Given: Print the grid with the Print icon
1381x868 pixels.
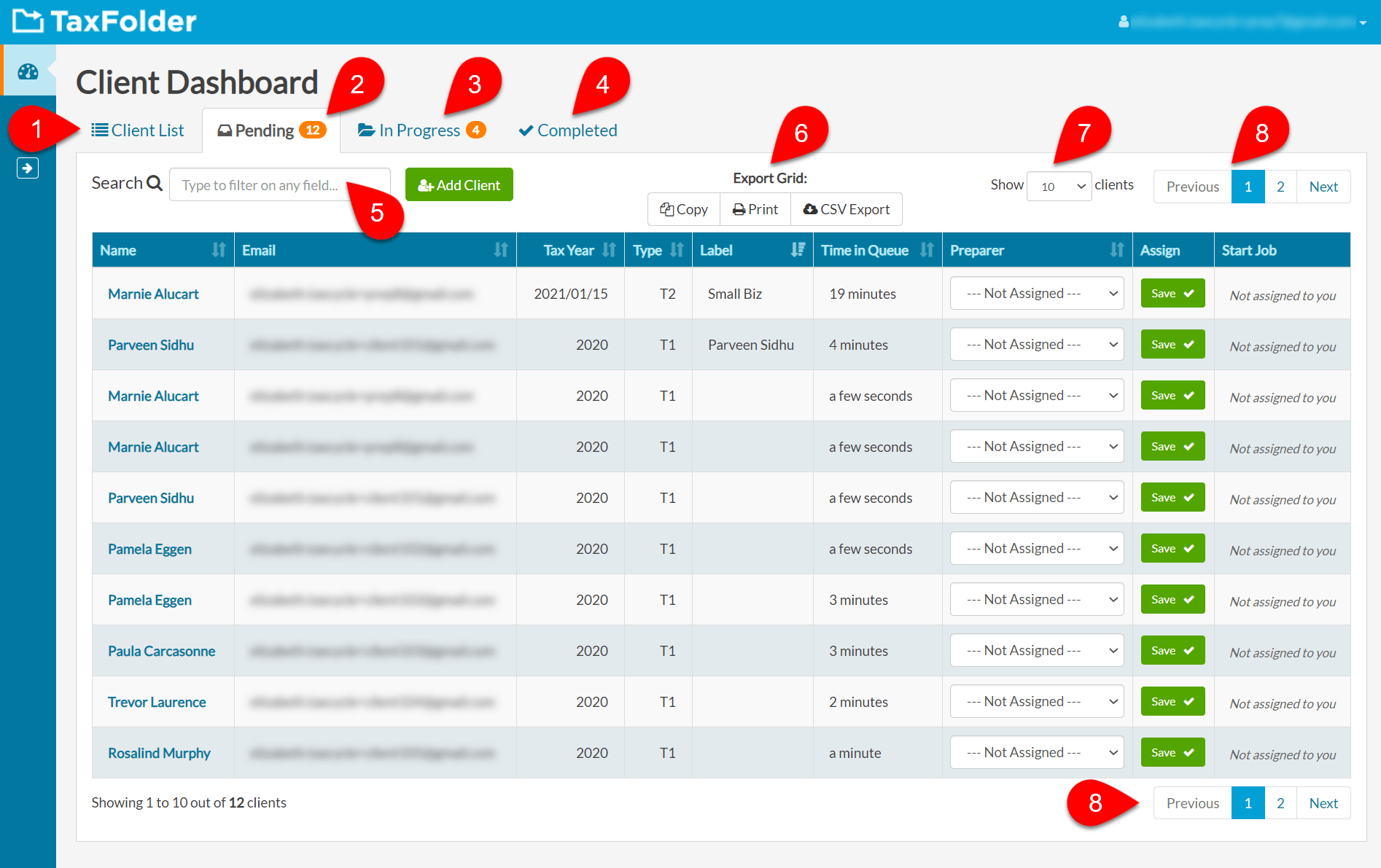Looking at the screenshot, I should 739,209.
